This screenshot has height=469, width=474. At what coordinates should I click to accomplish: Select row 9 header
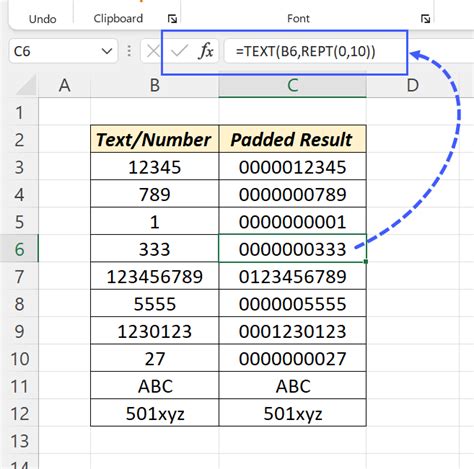tap(19, 331)
